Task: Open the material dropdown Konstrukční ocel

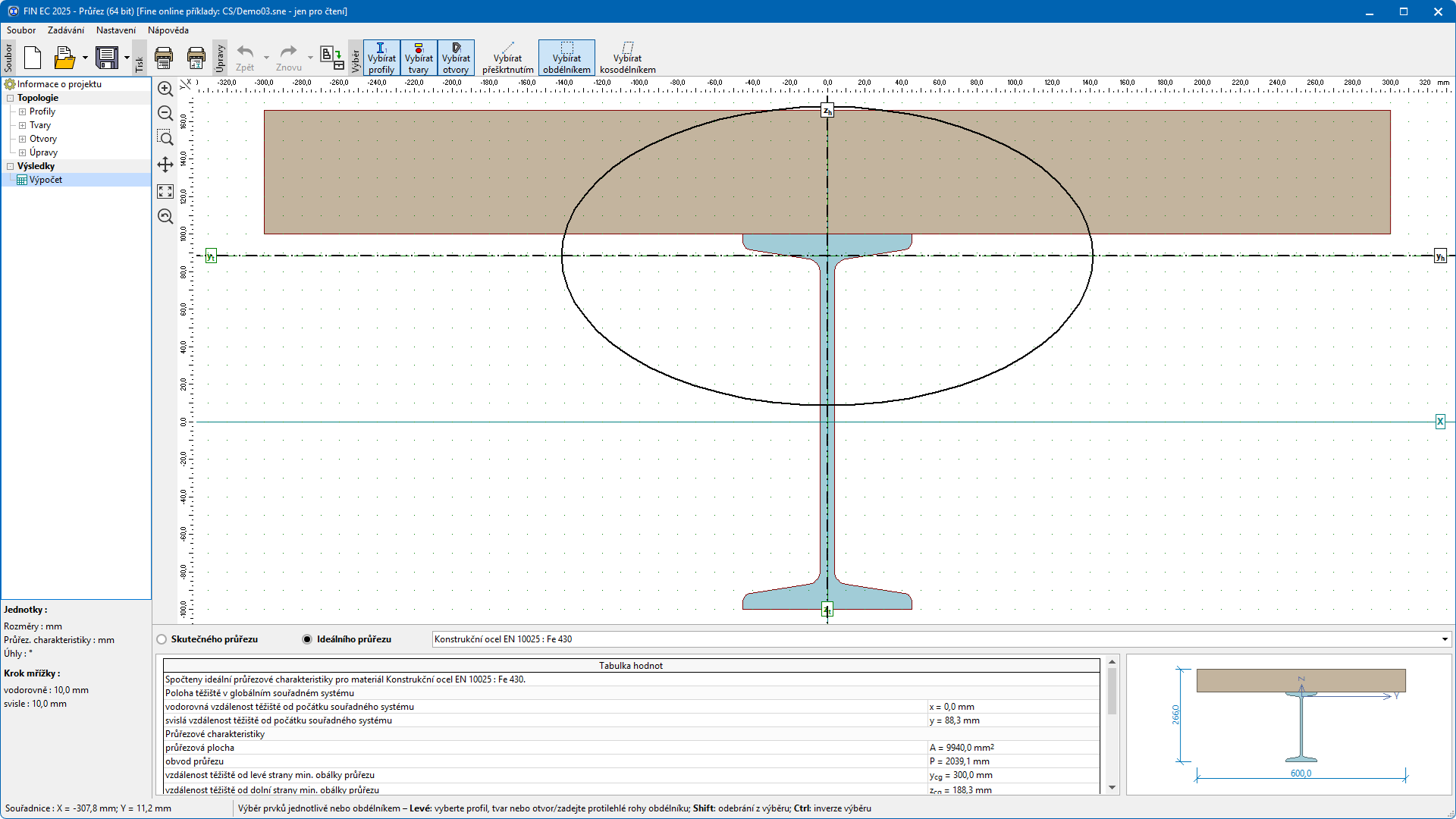Action: tap(1444, 639)
